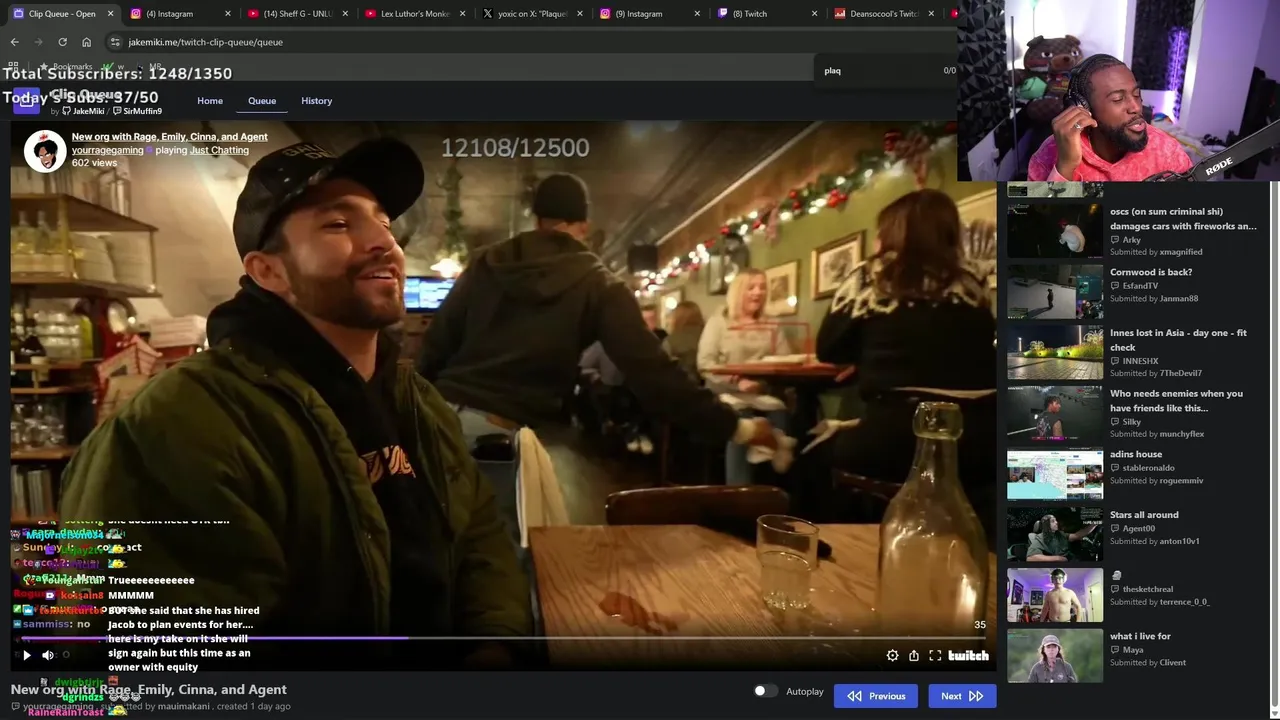Click the Clip Queue app logo
1280x720 pixels.
click(26, 101)
